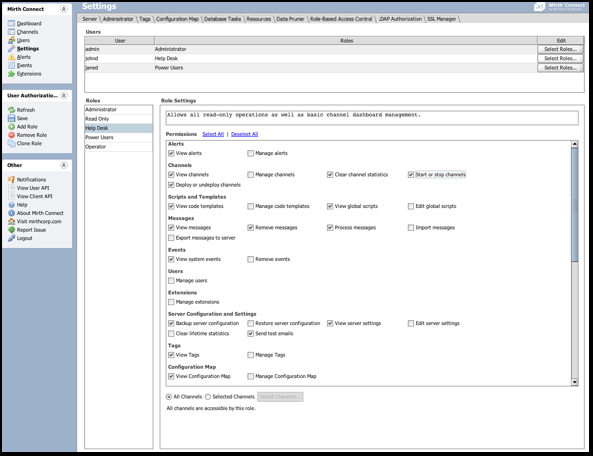Open the Users icon in sidebar

click(11, 40)
